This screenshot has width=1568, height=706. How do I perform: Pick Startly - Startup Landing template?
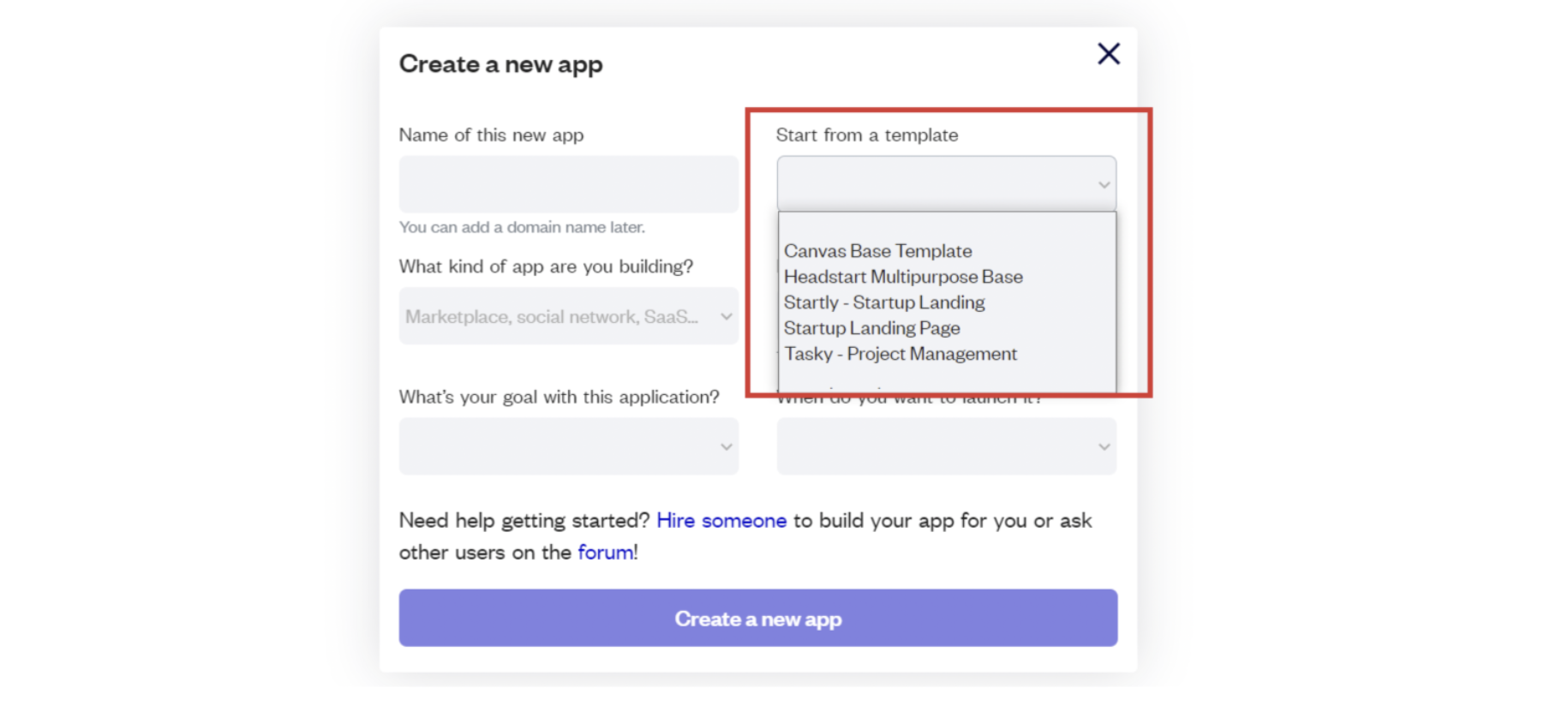pyautogui.click(x=884, y=302)
